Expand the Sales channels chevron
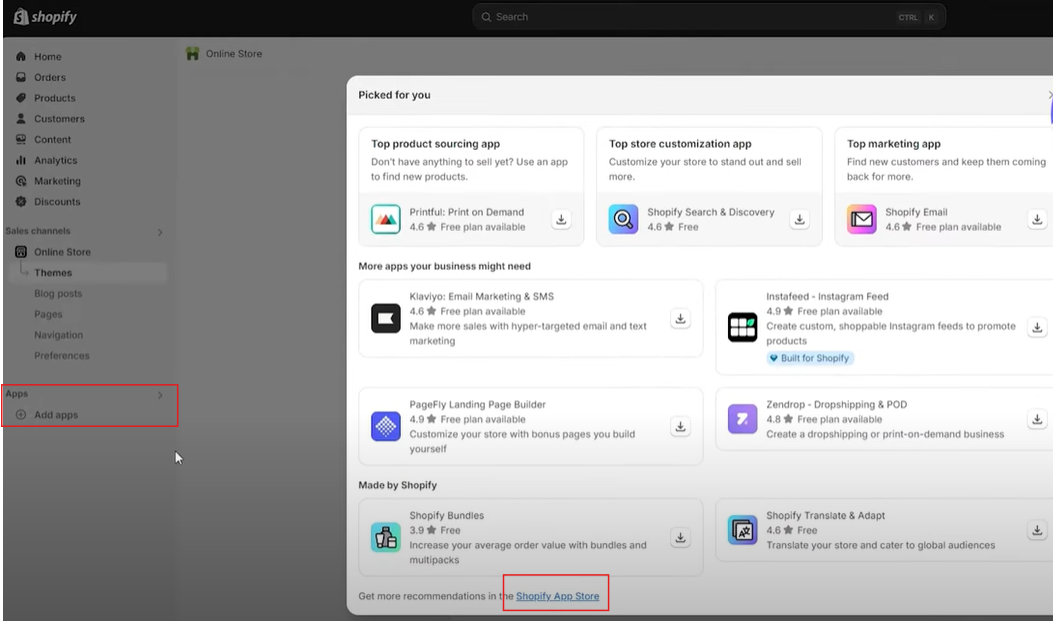This screenshot has height=621, width=1053. 160,232
